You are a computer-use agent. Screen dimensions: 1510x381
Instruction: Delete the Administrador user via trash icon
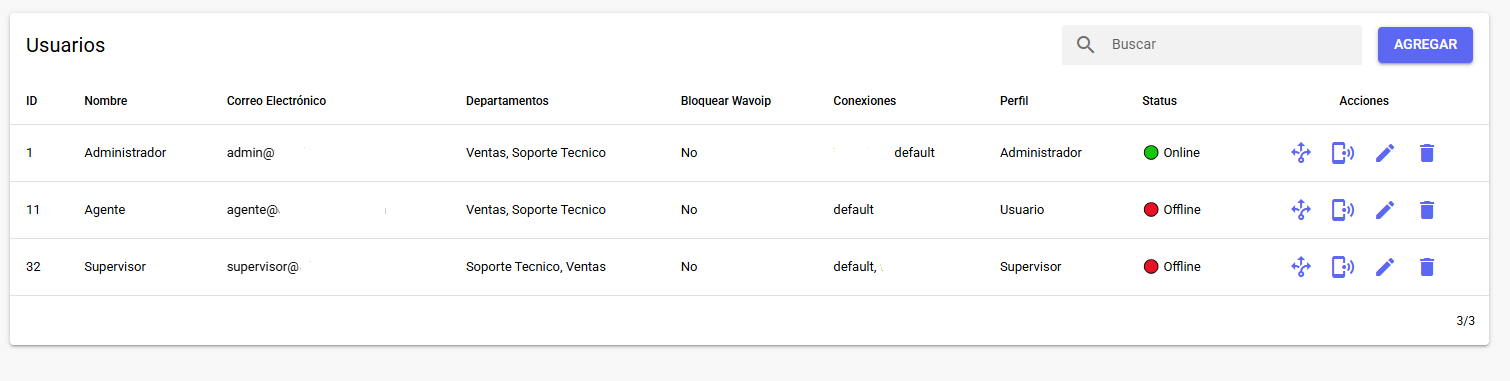(1427, 153)
